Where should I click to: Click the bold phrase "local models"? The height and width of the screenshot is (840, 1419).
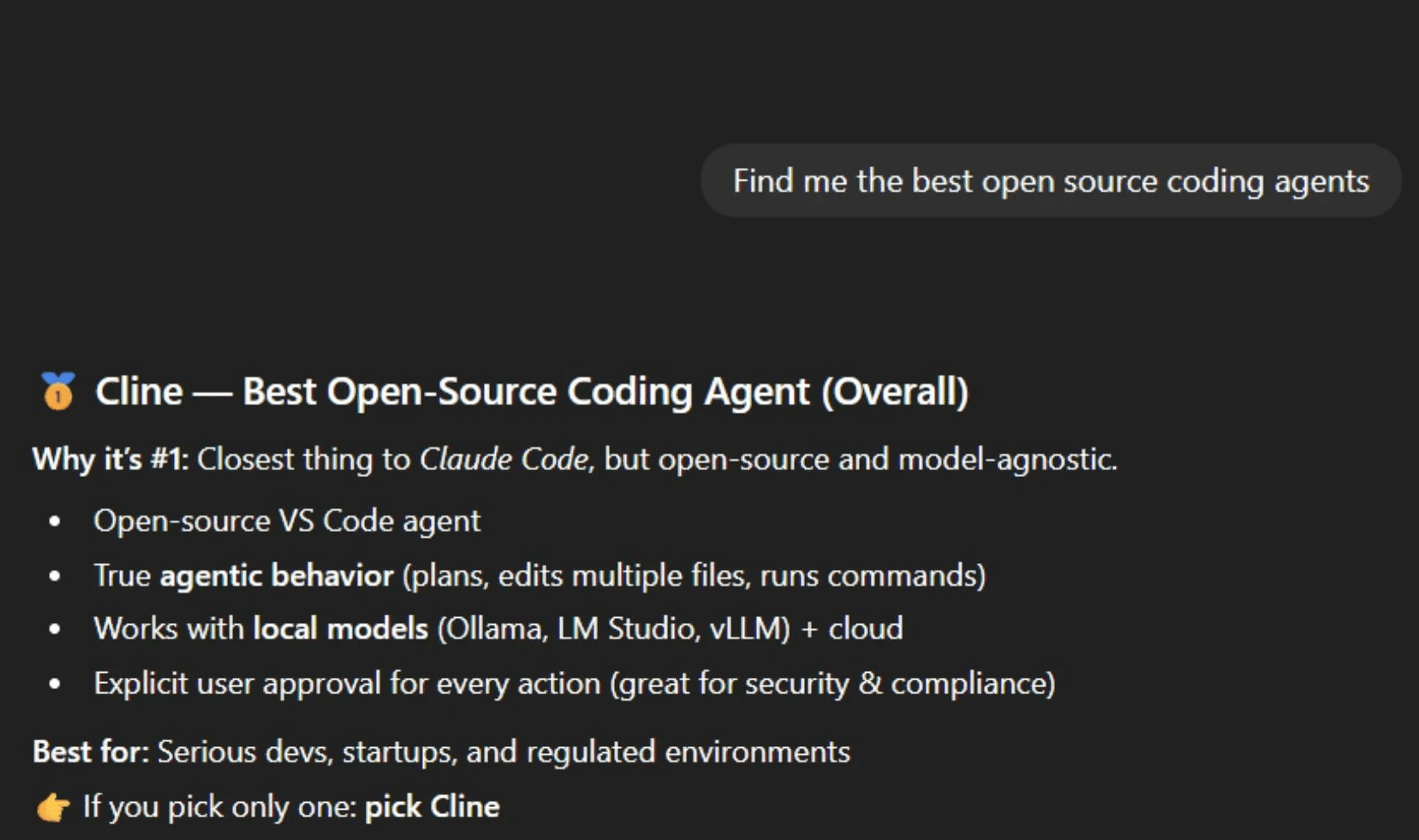[x=340, y=629]
